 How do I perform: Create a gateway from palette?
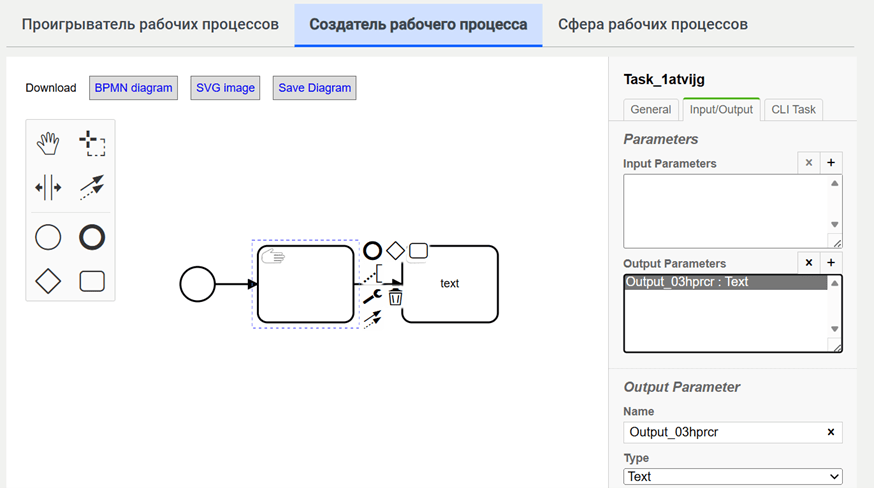(x=48, y=281)
